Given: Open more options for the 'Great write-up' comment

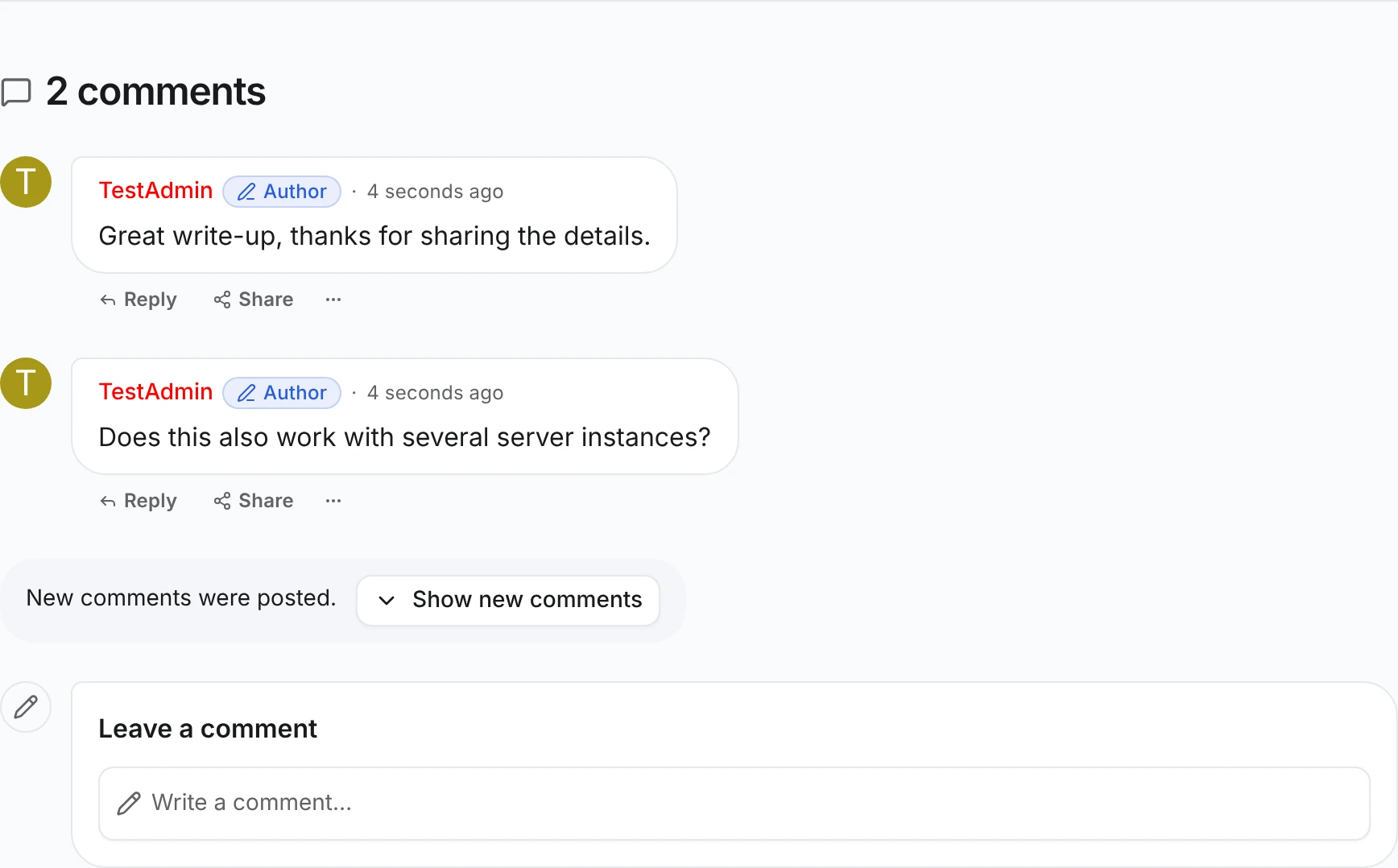Looking at the screenshot, I should [x=333, y=300].
